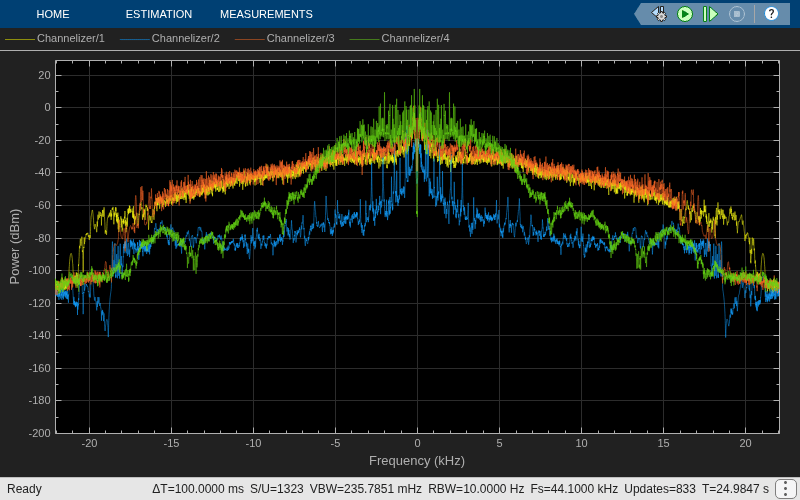This screenshot has width=800, height=500.
Task: Toggle Channelizer/3 legend entry
Action: 285,38
